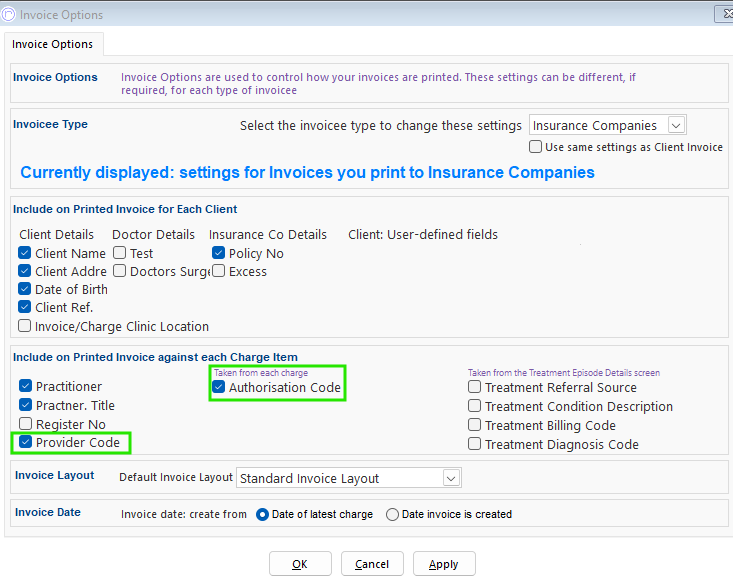
Task: Click the Apply button
Action: point(444,564)
